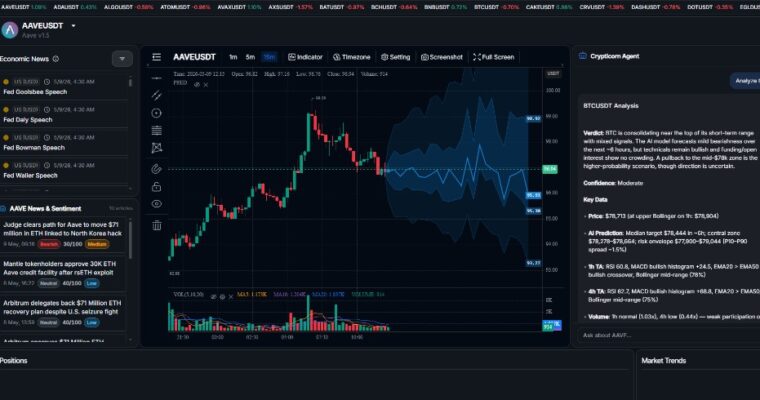Focus the Ask about AAVE input field

(x=669, y=335)
